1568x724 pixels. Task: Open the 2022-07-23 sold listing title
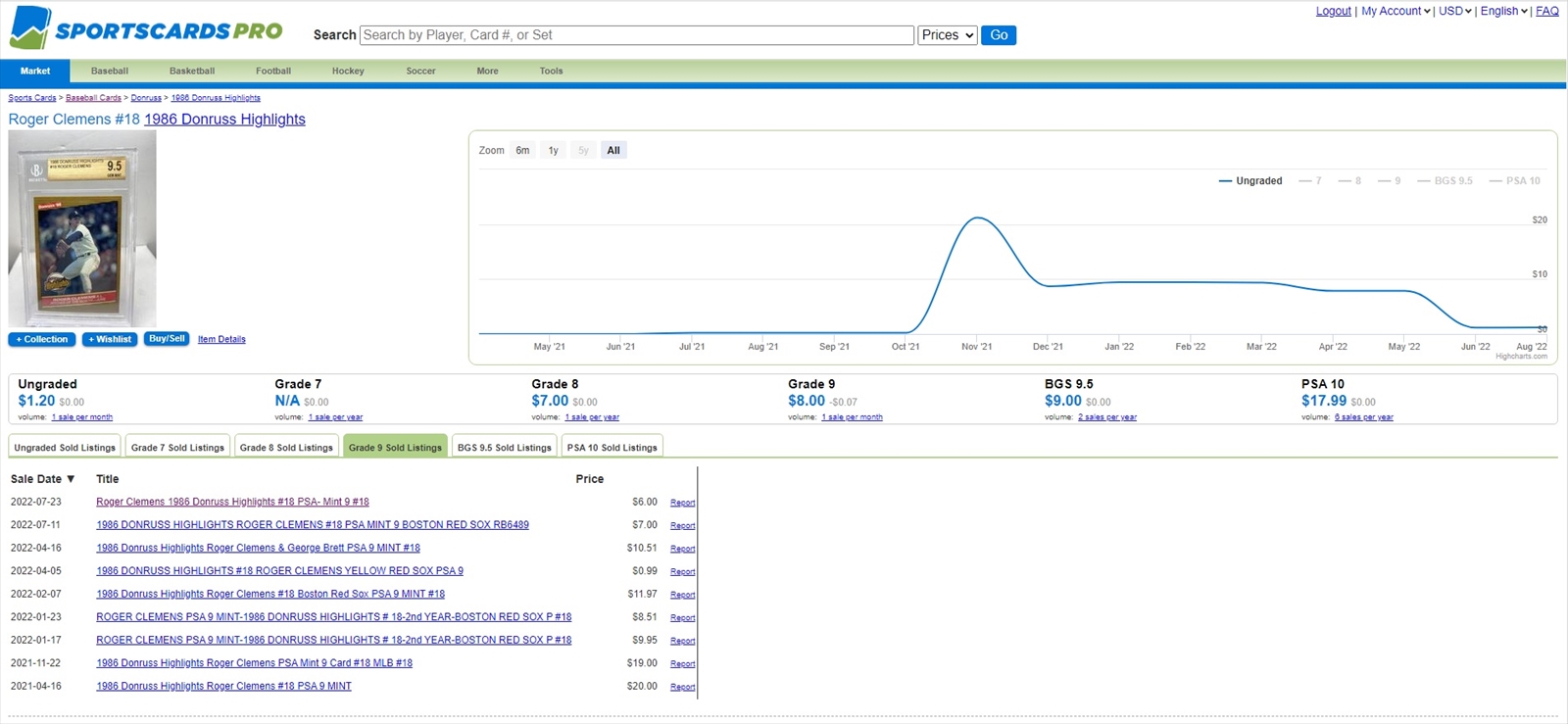[232, 502]
